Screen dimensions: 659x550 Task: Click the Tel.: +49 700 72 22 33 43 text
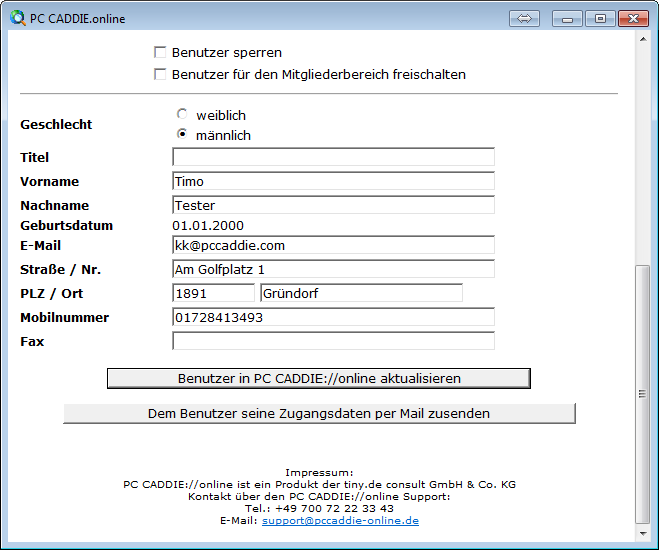coord(319,508)
